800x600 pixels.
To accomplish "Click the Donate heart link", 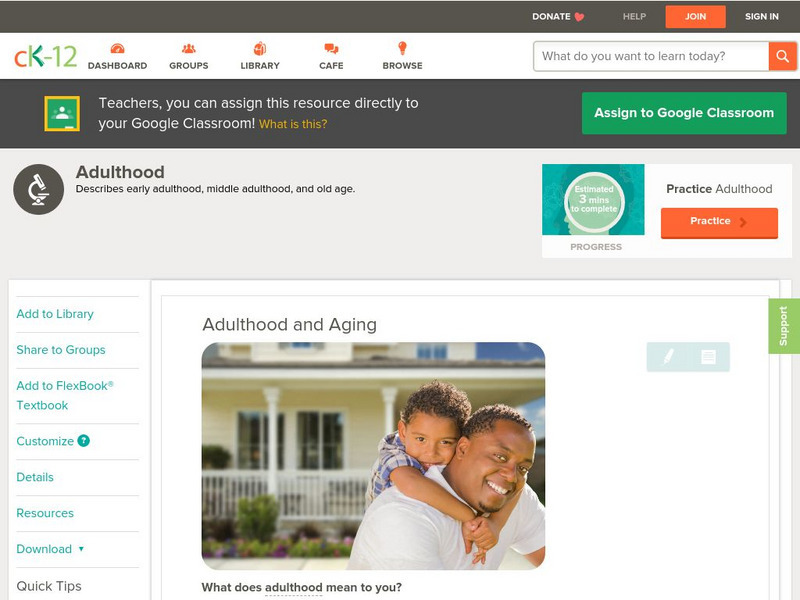I will click(x=558, y=16).
